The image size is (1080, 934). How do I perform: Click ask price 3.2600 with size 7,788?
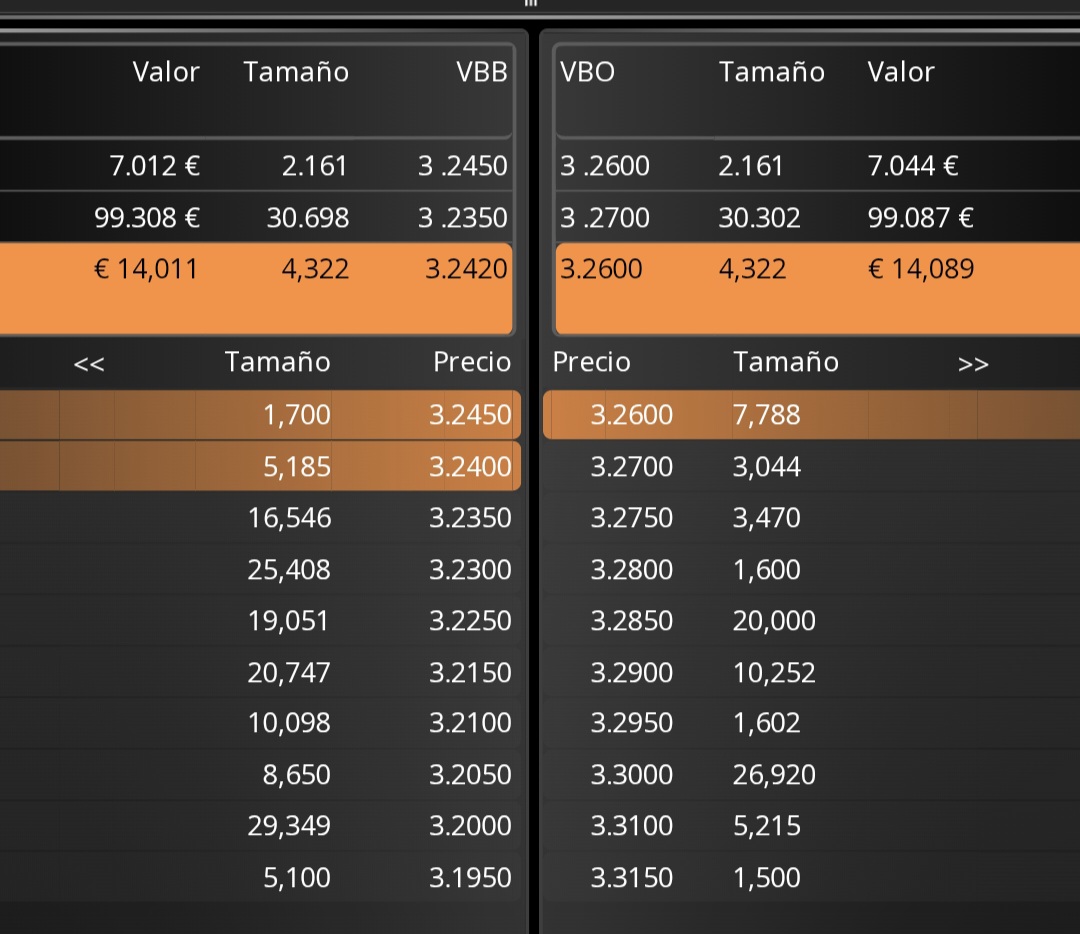point(631,415)
